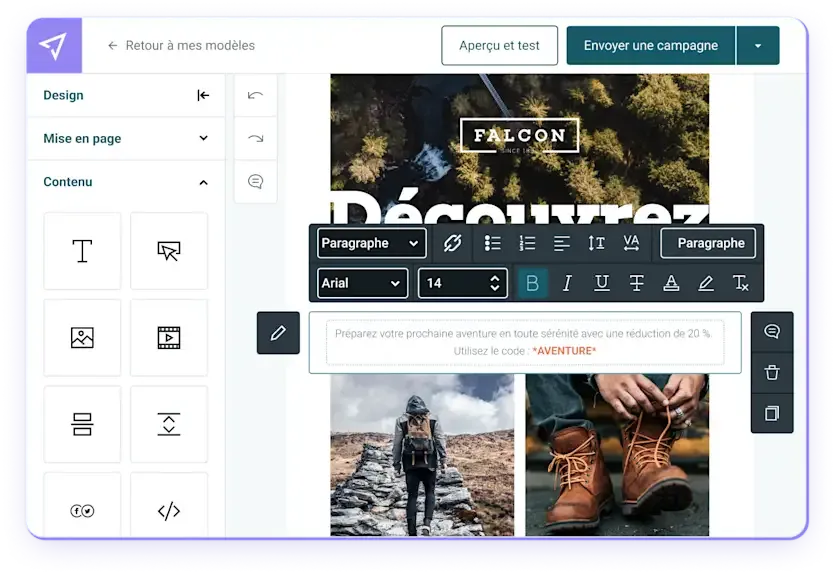Insert a Text content block
The height and width of the screenshot is (575, 835).
pos(82,251)
